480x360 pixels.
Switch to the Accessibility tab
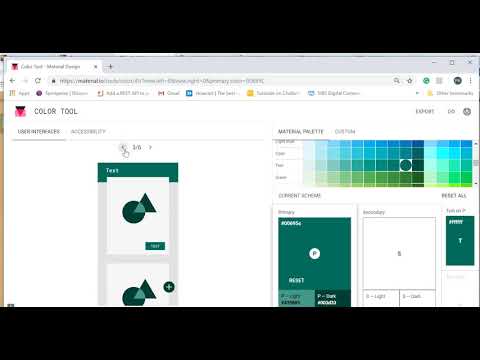[88, 132]
